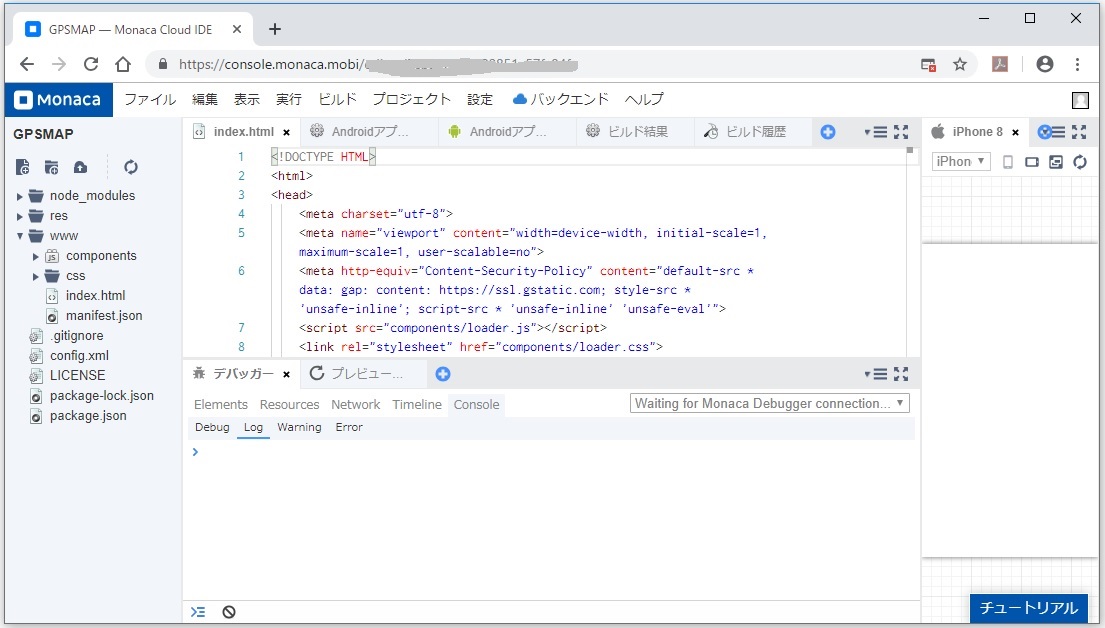Image resolution: width=1105 pixels, height=628 pixels.
Task: Open the Monaca Debugger connection dropdown
Action: (770, 404)
